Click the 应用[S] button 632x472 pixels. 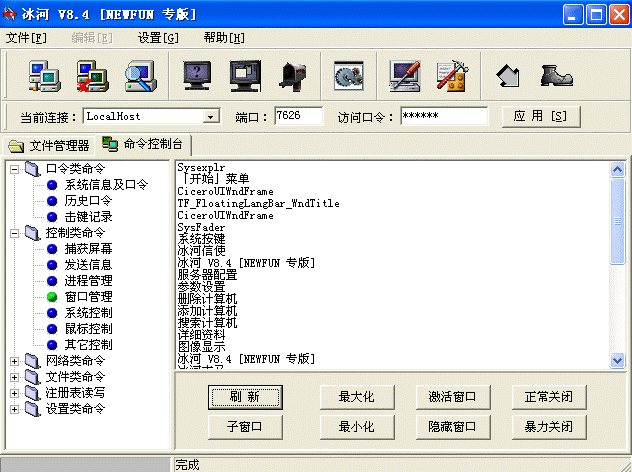point(541,116)
